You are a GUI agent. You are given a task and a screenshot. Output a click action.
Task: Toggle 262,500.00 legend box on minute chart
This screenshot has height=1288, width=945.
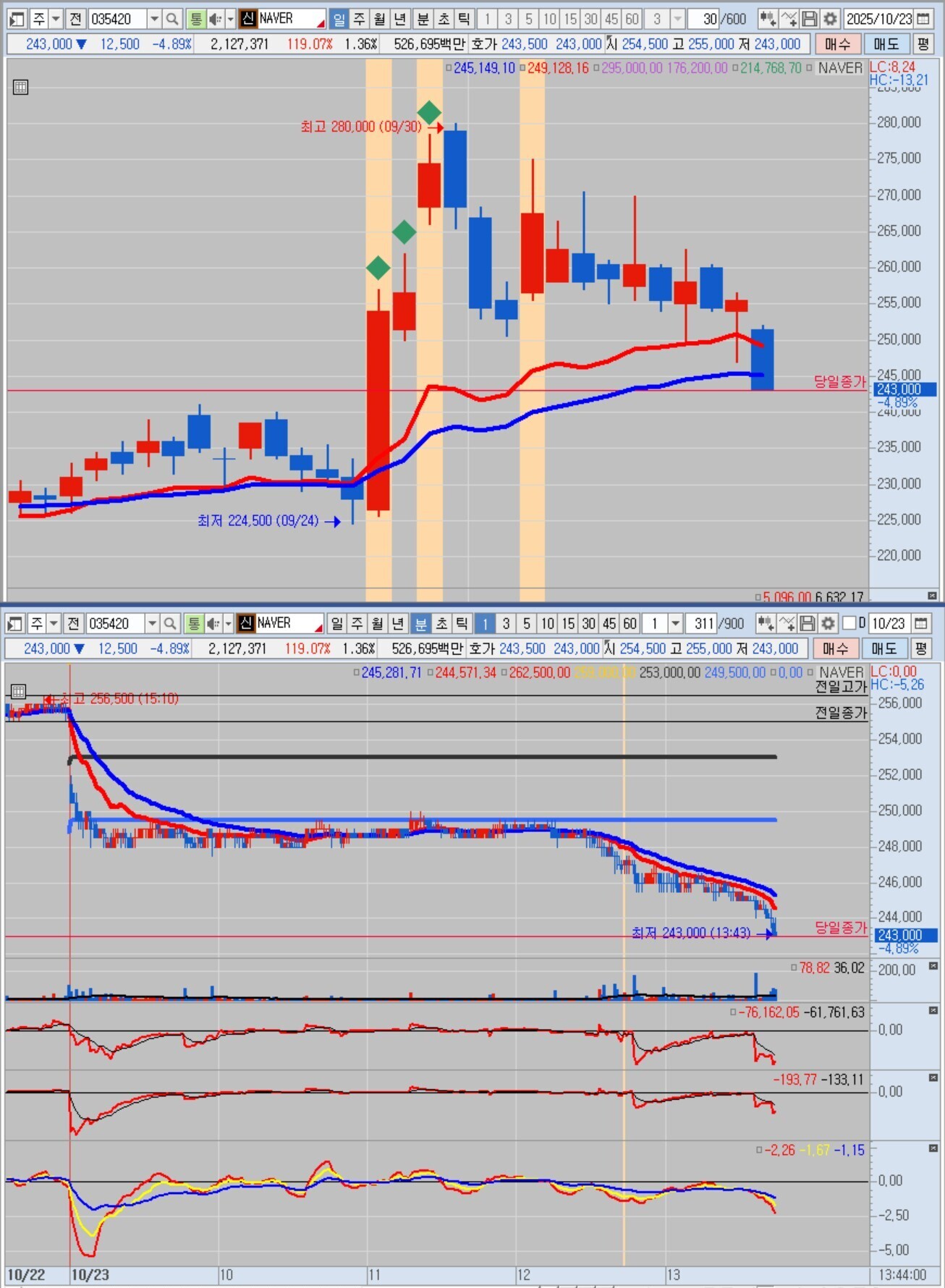pyautogui.click(x=504, y=672)
